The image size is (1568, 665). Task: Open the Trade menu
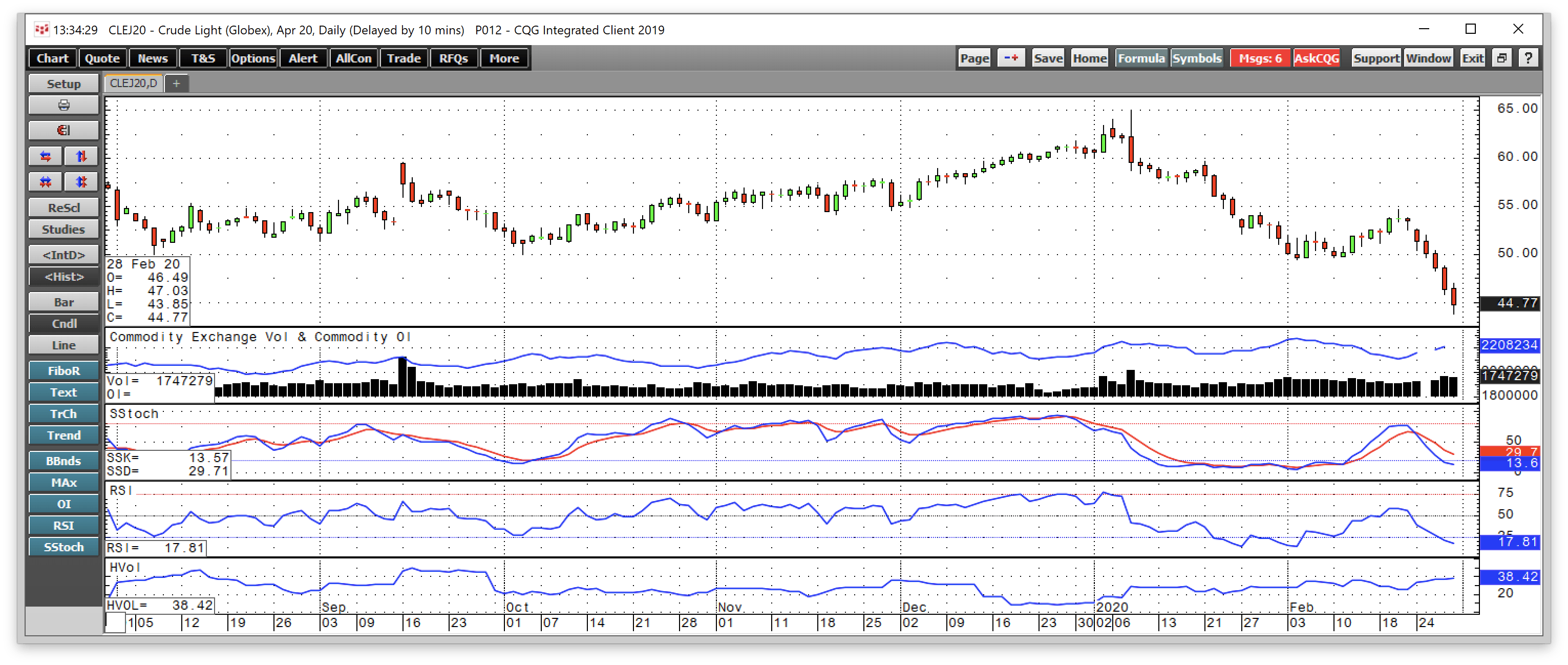[x=404, y=58]
